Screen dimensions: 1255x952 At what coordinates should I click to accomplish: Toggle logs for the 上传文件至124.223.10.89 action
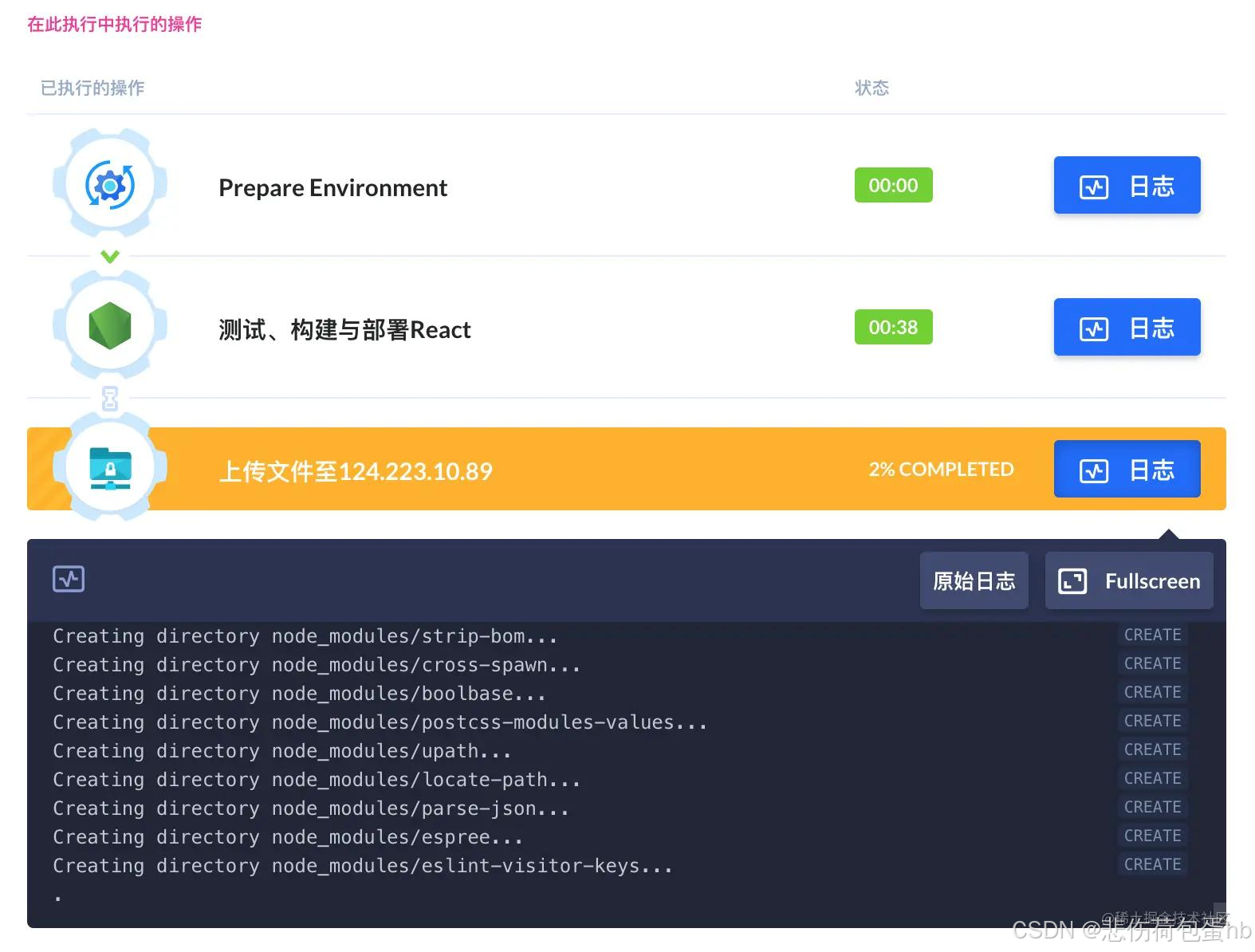(1127, 469)
